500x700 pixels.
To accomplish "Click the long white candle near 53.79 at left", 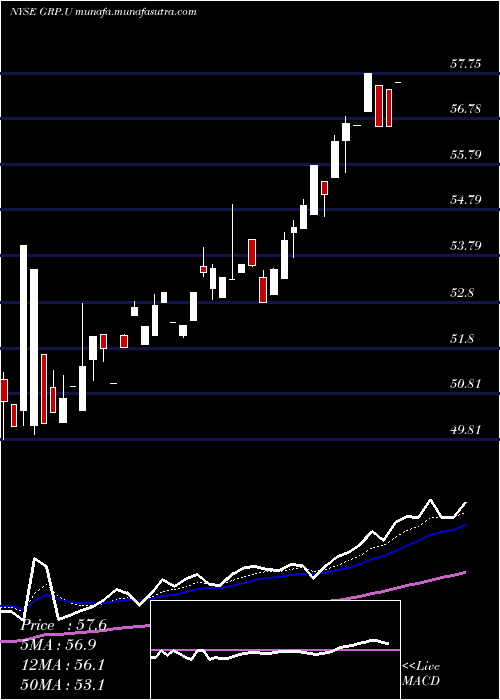I will 23,328.
